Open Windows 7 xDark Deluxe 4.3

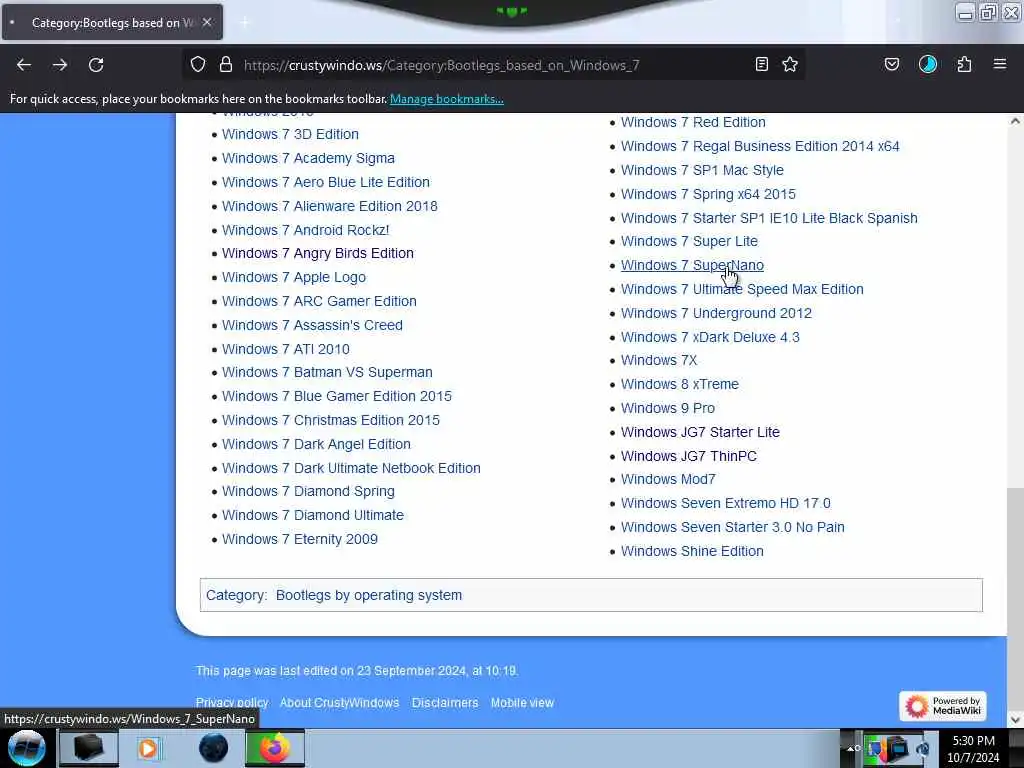click(710, 338)
